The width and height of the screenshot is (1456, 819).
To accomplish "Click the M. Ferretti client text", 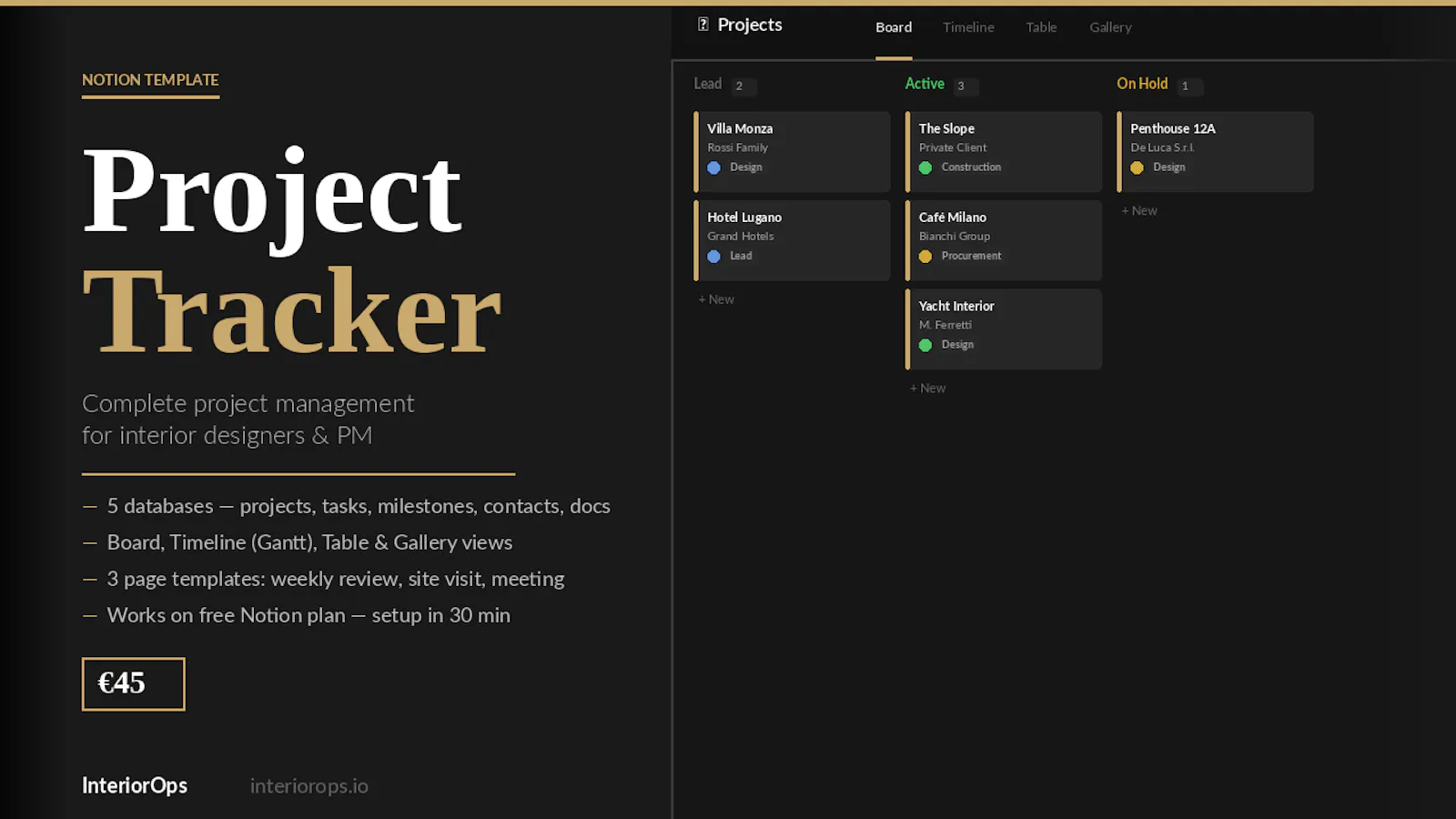I will [945, 325].
